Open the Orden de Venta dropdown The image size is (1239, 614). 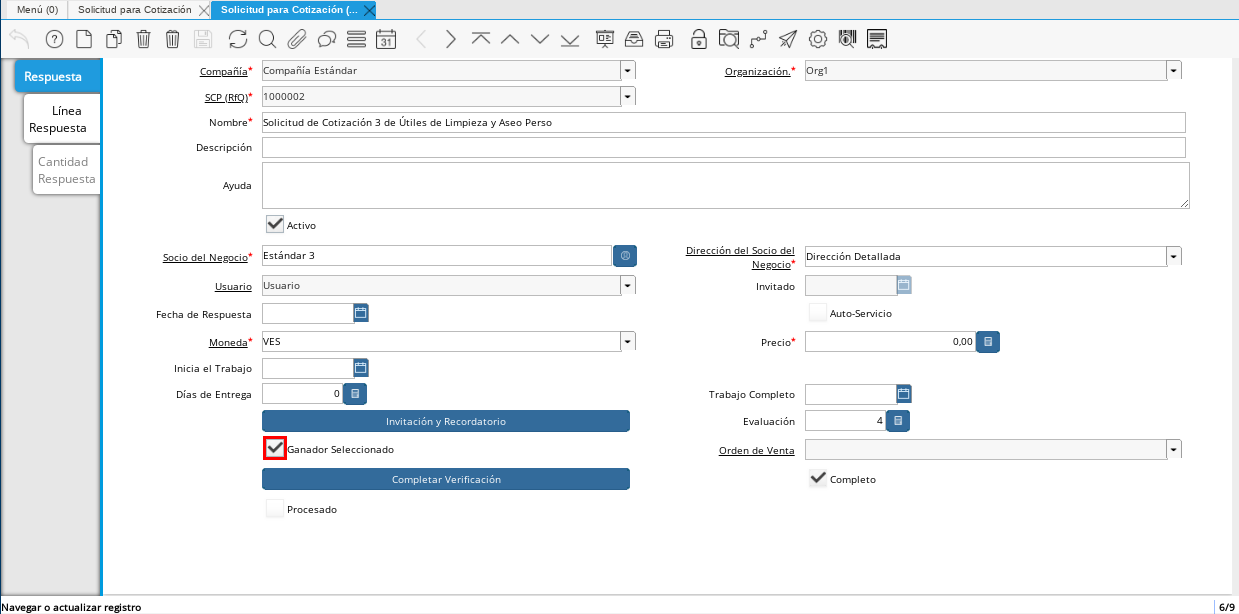coord(1173,450)
